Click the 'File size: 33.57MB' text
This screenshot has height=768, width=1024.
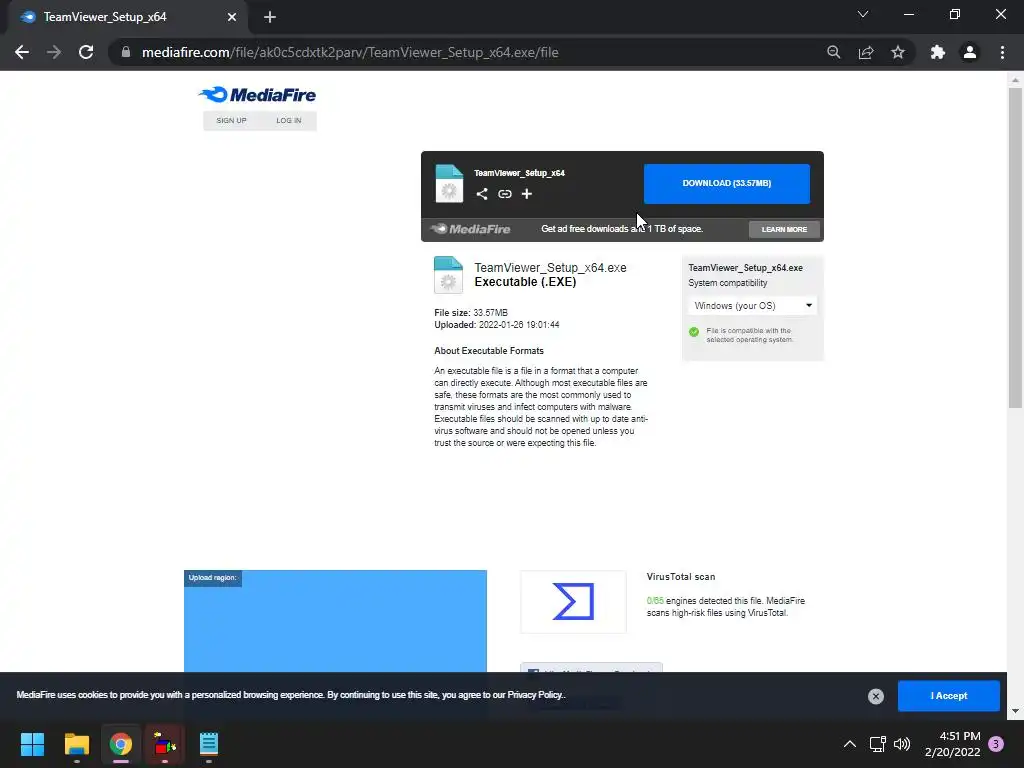pos(471,313)
